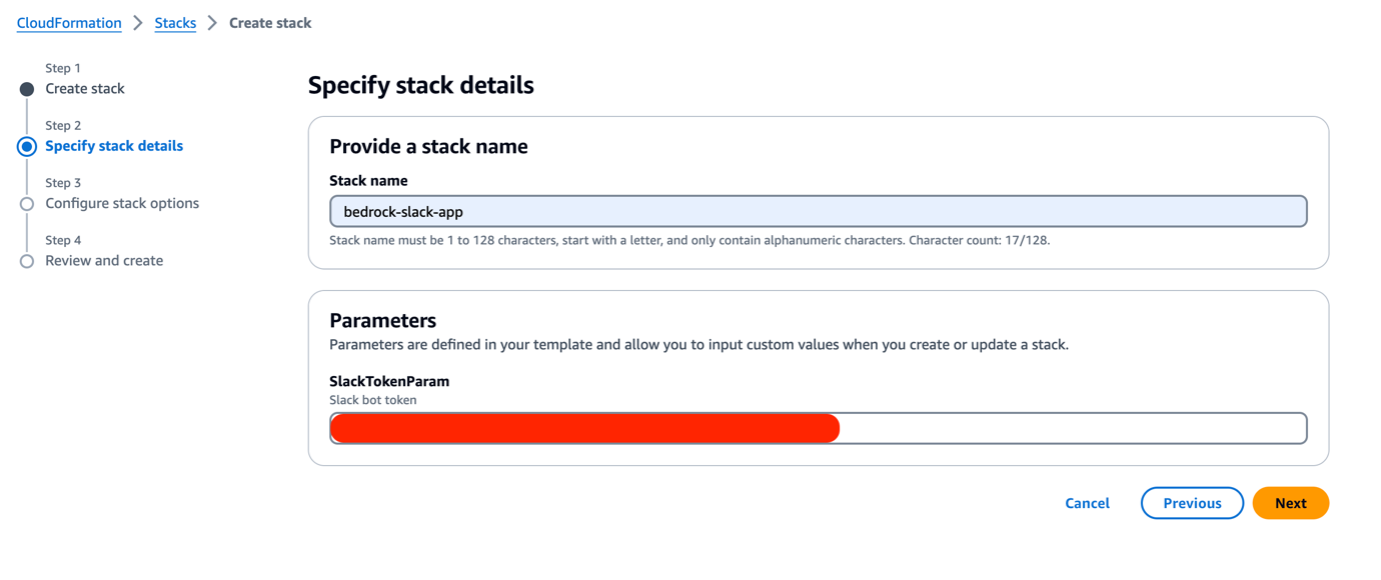Click the Configure stack options step label
1381x580 pixels.
[x=122, y=203]
